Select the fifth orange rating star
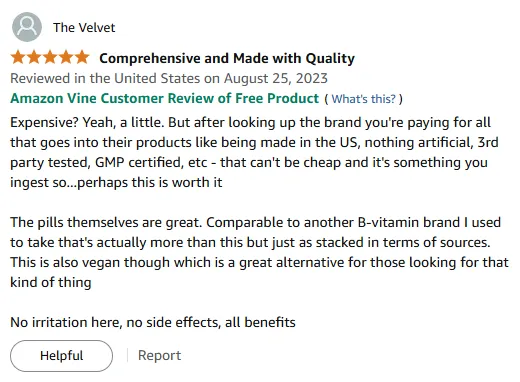The width and height of the screenshot is (520, 382). [82, 57]
